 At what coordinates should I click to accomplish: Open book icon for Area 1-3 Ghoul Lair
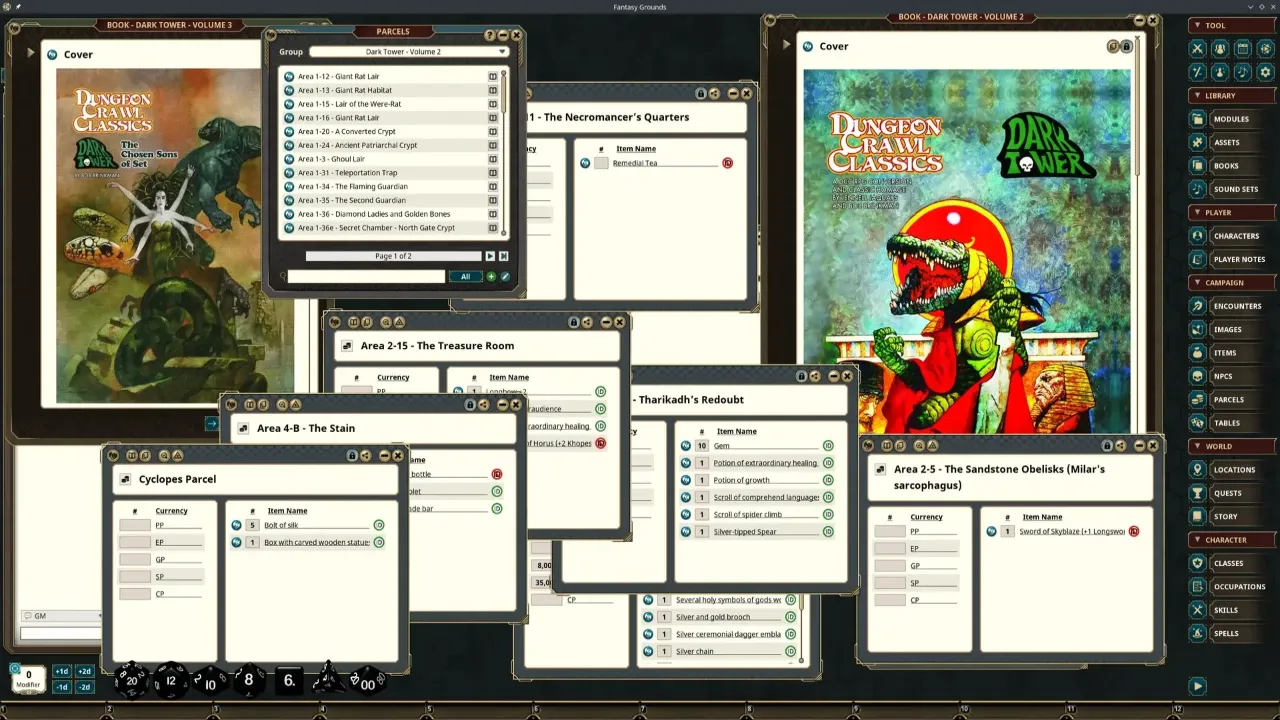(x=493, y=159)
